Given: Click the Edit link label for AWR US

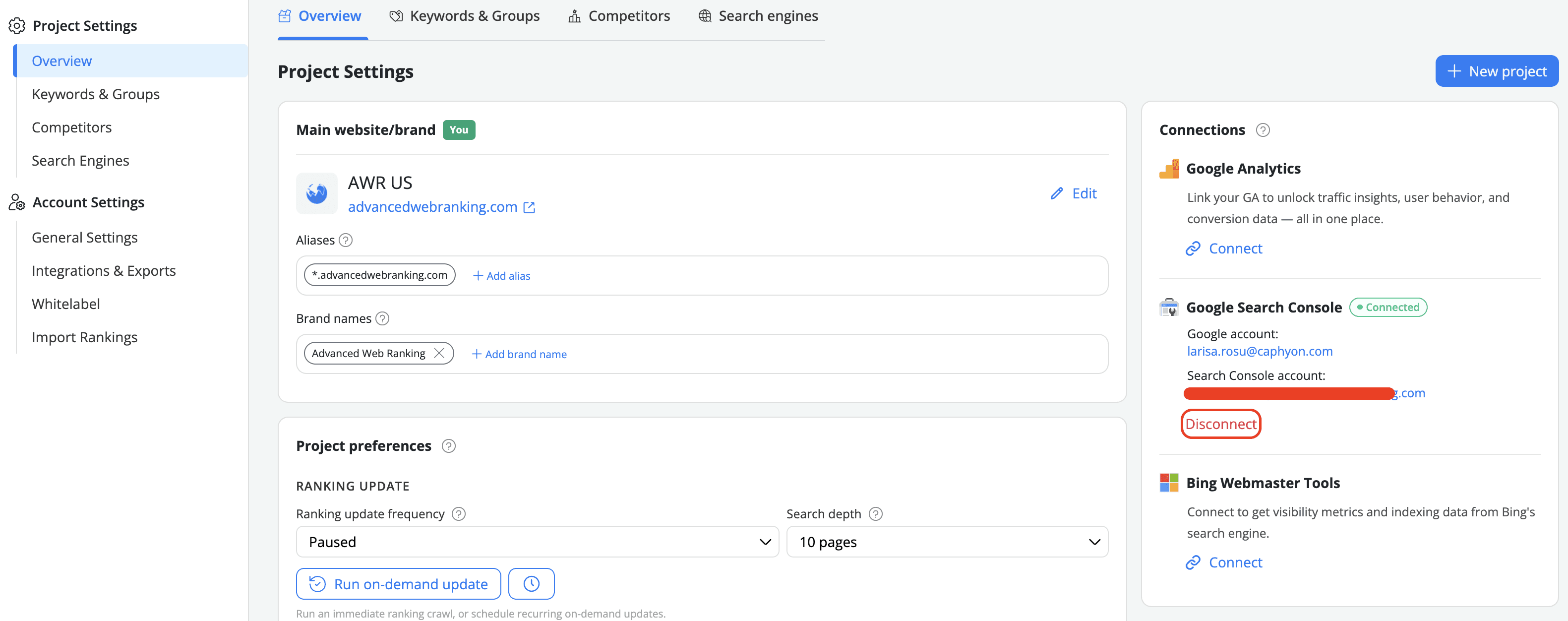Looking at the screenshot, I should pos(1084,193).
